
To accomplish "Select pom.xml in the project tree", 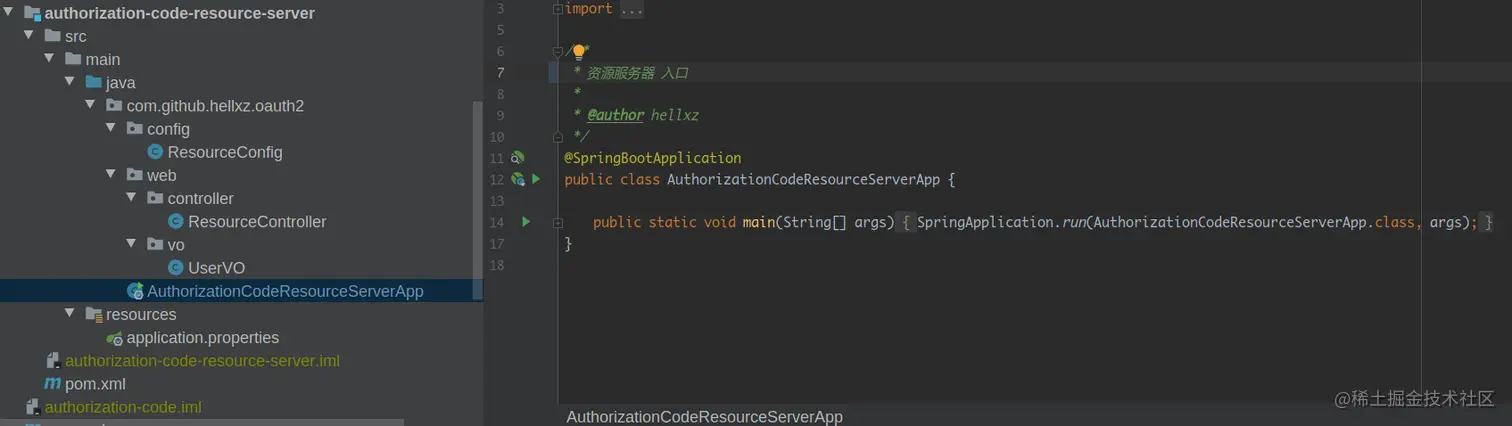I will [95, 384].
